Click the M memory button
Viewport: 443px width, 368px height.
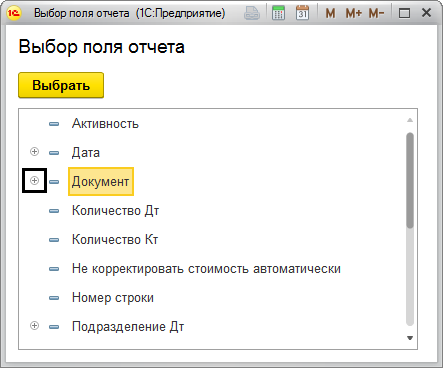[x=330, y=13]
